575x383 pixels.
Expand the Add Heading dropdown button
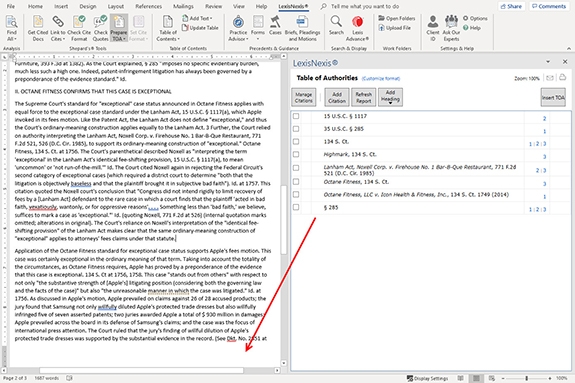390,97
